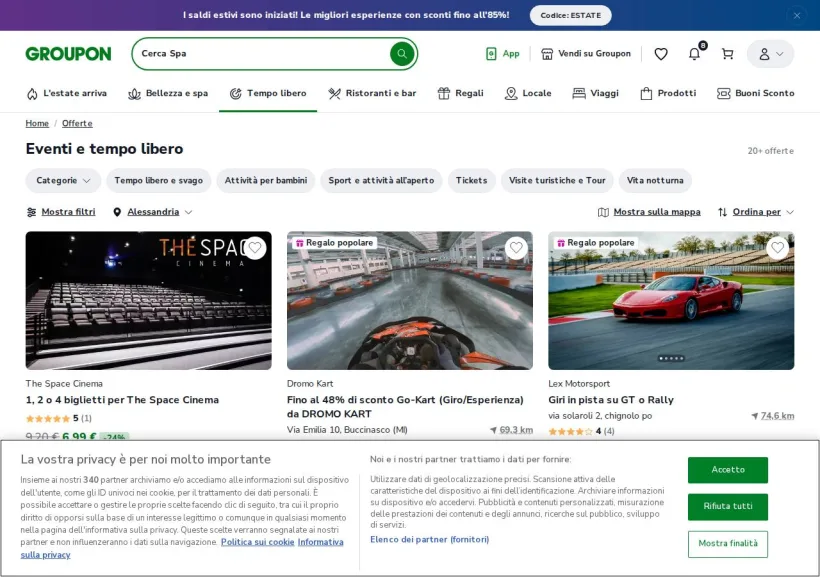
Task: Expand the Ordina per sort dropdown
Action: 756,212
